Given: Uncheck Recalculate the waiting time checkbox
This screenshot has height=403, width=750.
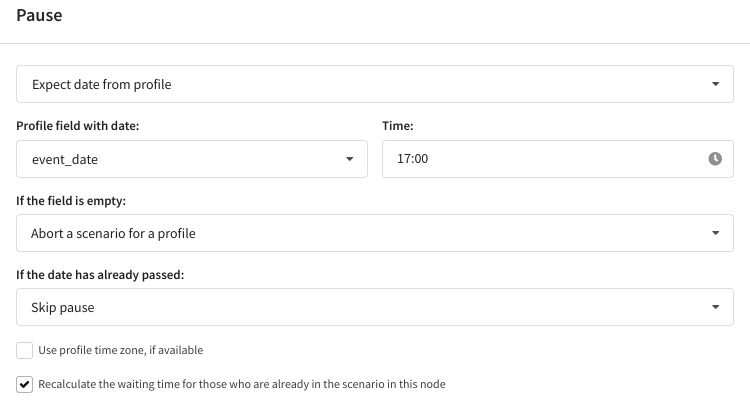Looking at the screenshot, I should pos(24,384).
